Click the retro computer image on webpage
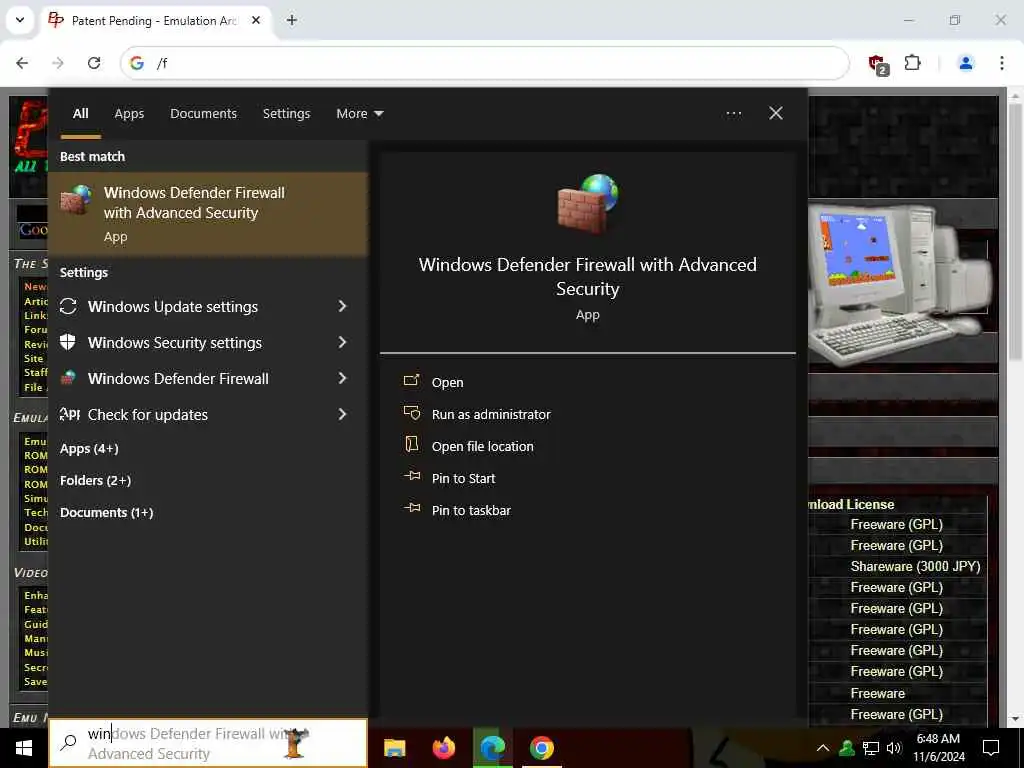Viewport: 1024px width, 768px height. [899, 285]
